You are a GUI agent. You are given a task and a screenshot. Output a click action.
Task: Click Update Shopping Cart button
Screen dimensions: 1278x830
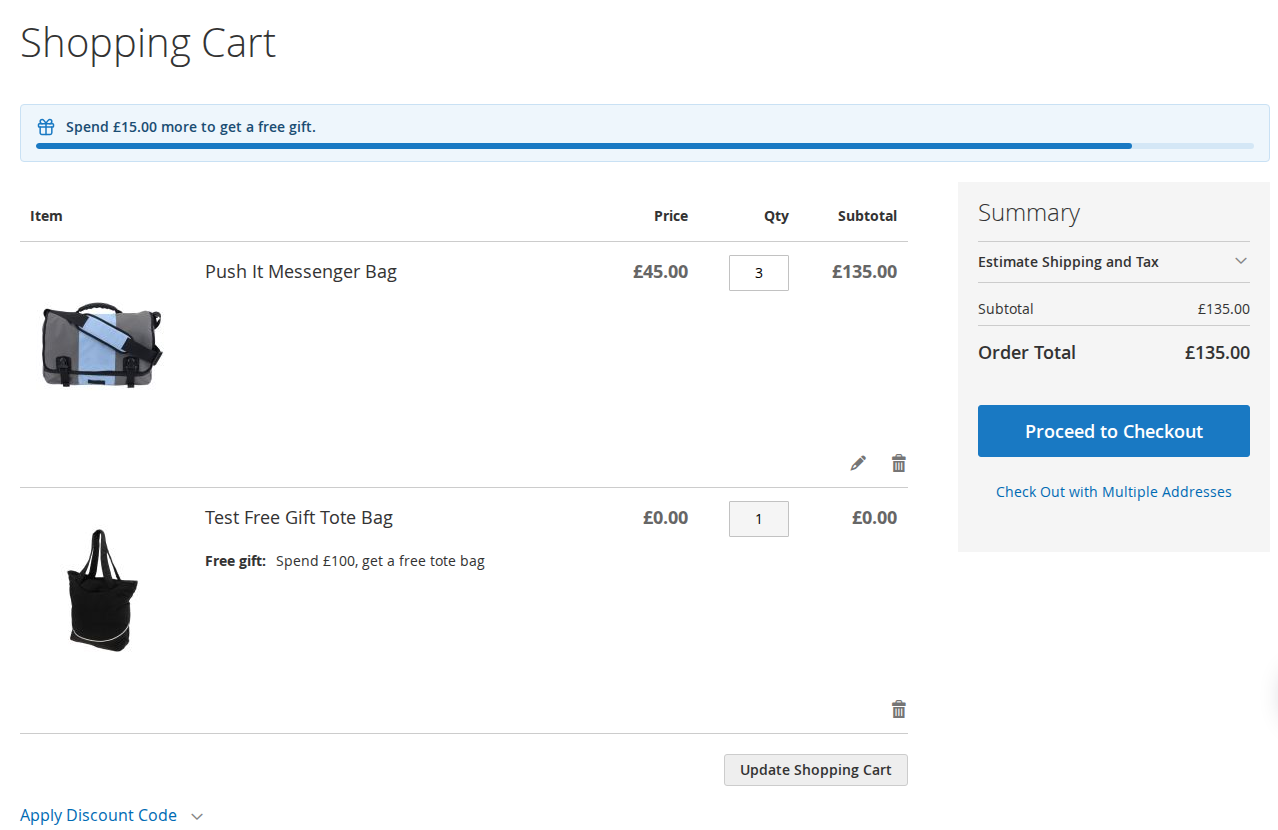coord(816,770)
